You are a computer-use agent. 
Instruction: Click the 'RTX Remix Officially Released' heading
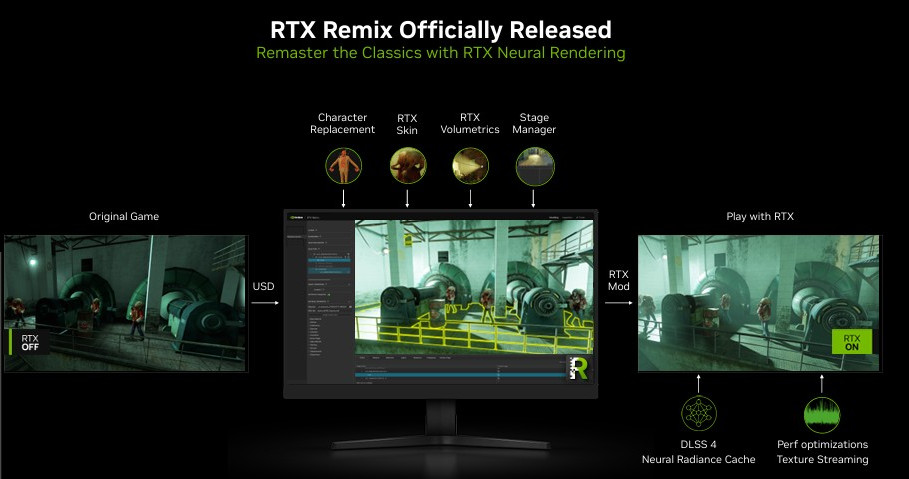pyautogui.click(x=441, y=30)
